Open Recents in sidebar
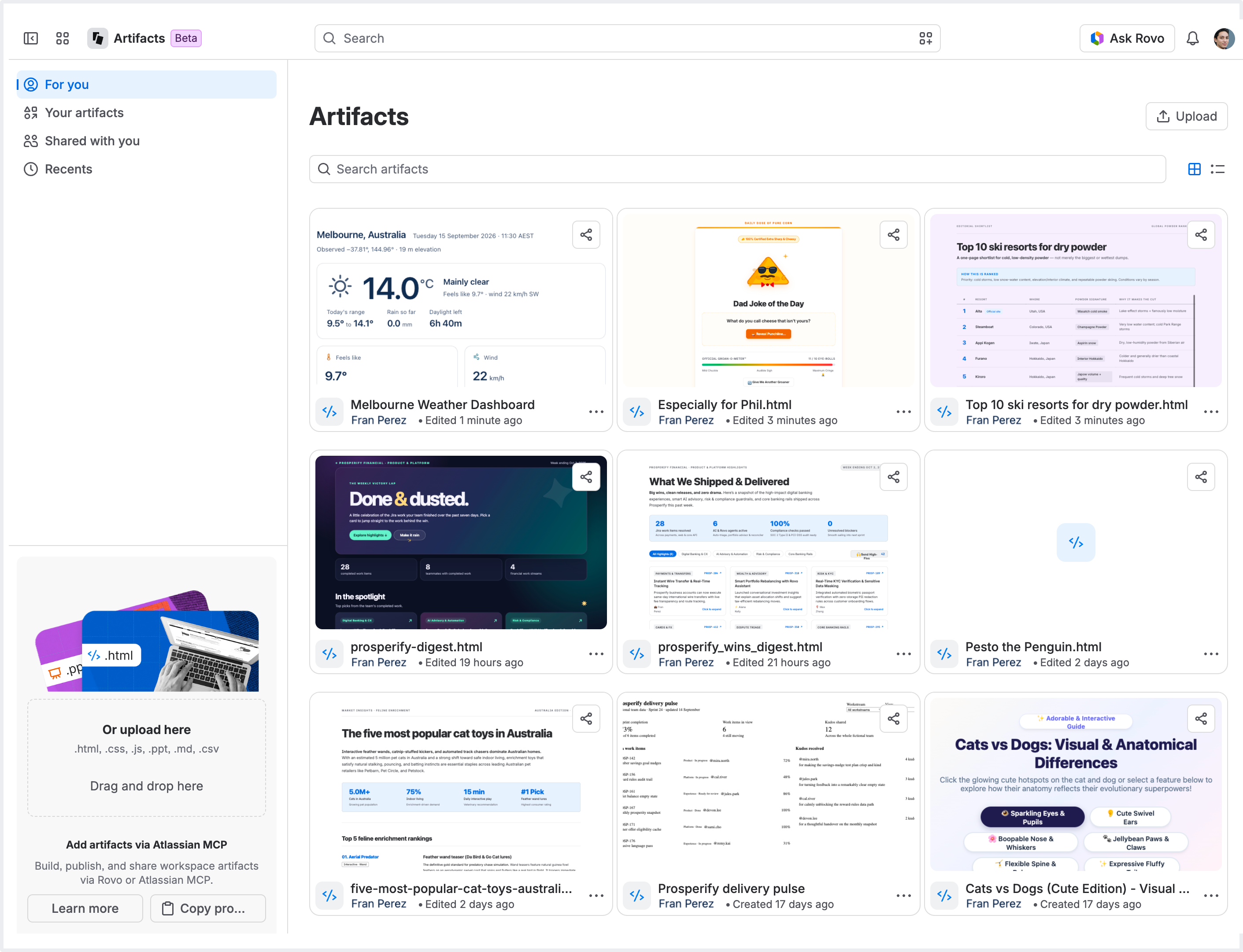This screenshot has height=952, width=1243. 147,169
